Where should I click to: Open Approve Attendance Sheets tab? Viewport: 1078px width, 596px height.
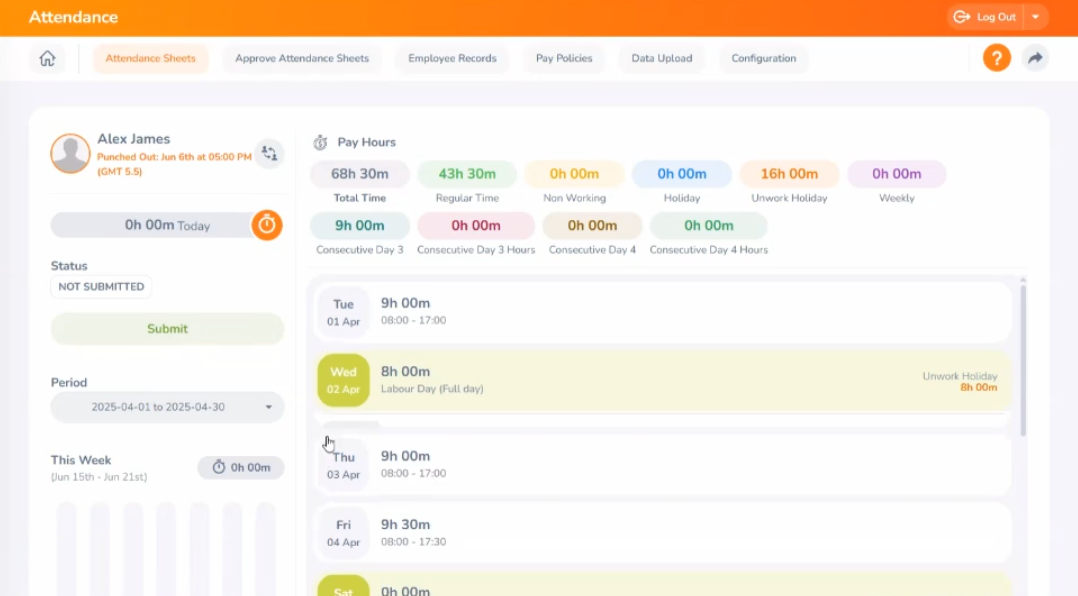302,58
